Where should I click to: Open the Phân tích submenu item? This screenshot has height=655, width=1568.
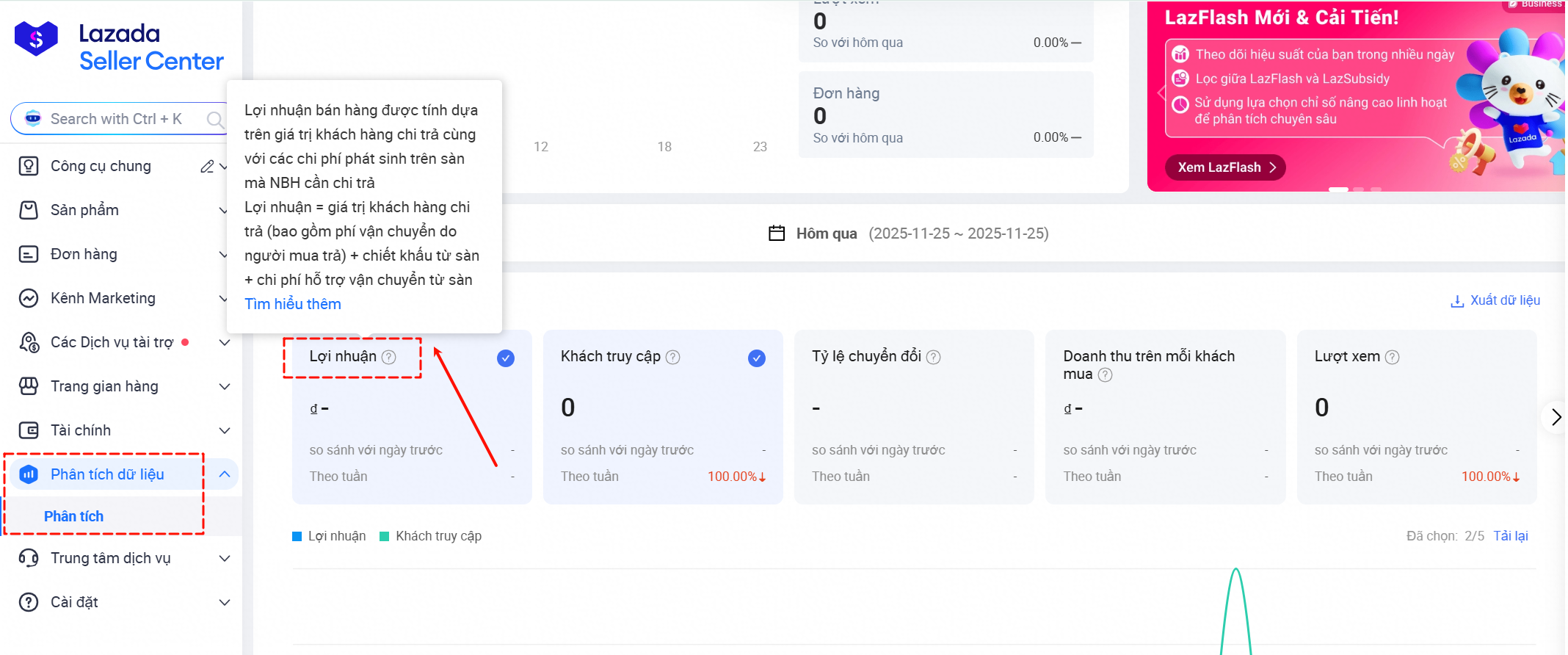(73, 516)
